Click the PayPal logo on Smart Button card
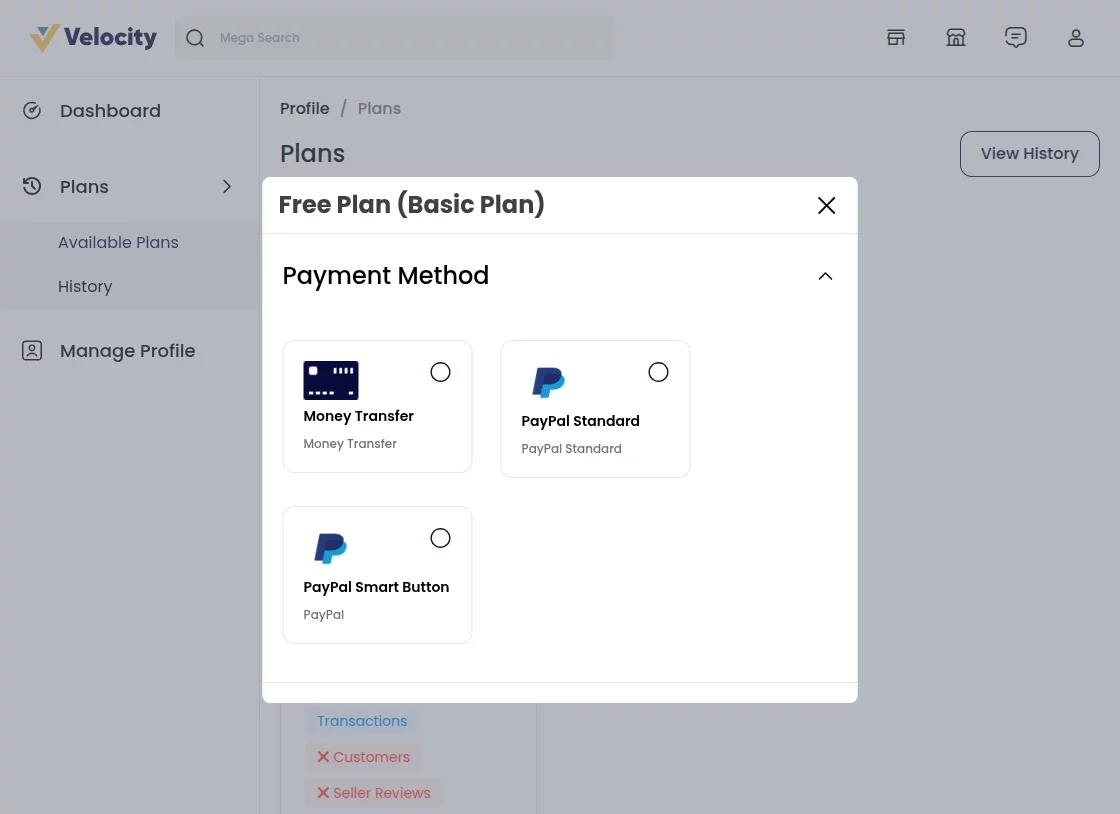Viewport: 1120px width, 814px height. coord(330,548)
